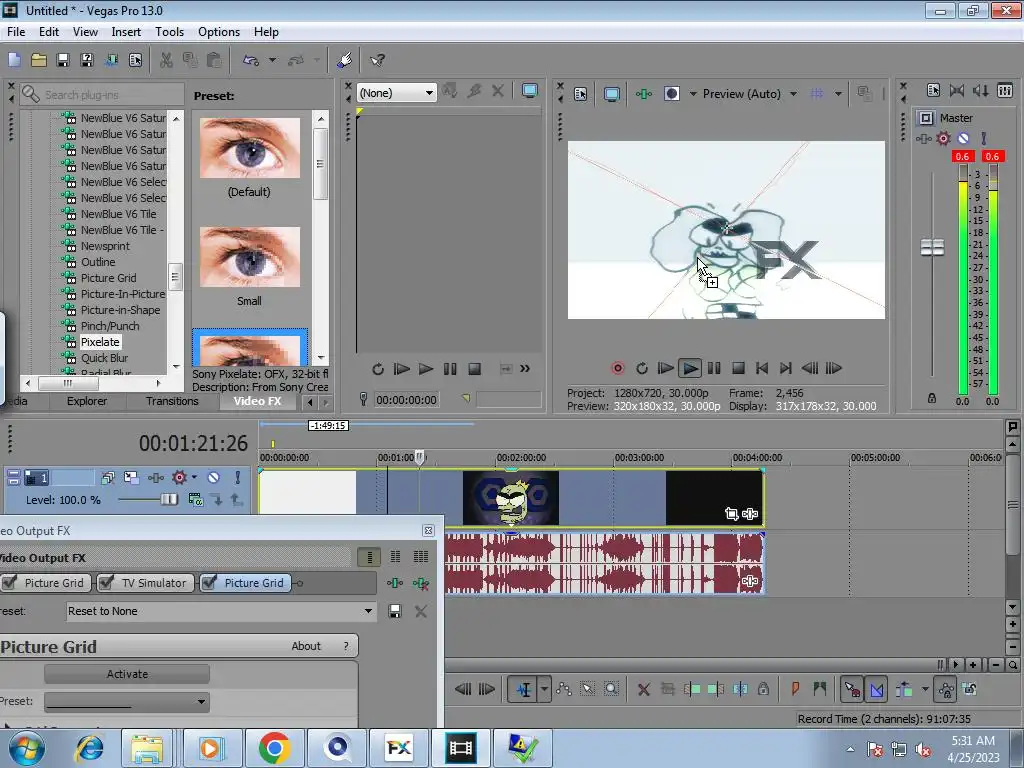Click the Delete X icon in timeline toolbar
Image resolution: width=1024 pixels, height=768 pixels.
(x=644, y=689)
